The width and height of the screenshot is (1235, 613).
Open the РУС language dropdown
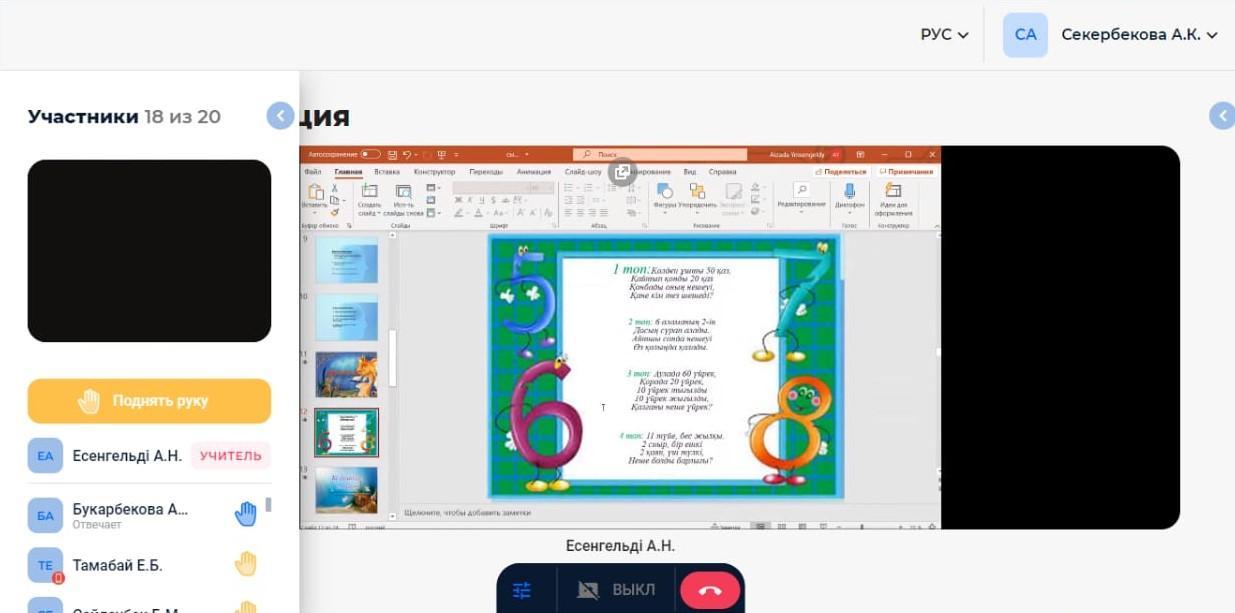tap(941, 35)
